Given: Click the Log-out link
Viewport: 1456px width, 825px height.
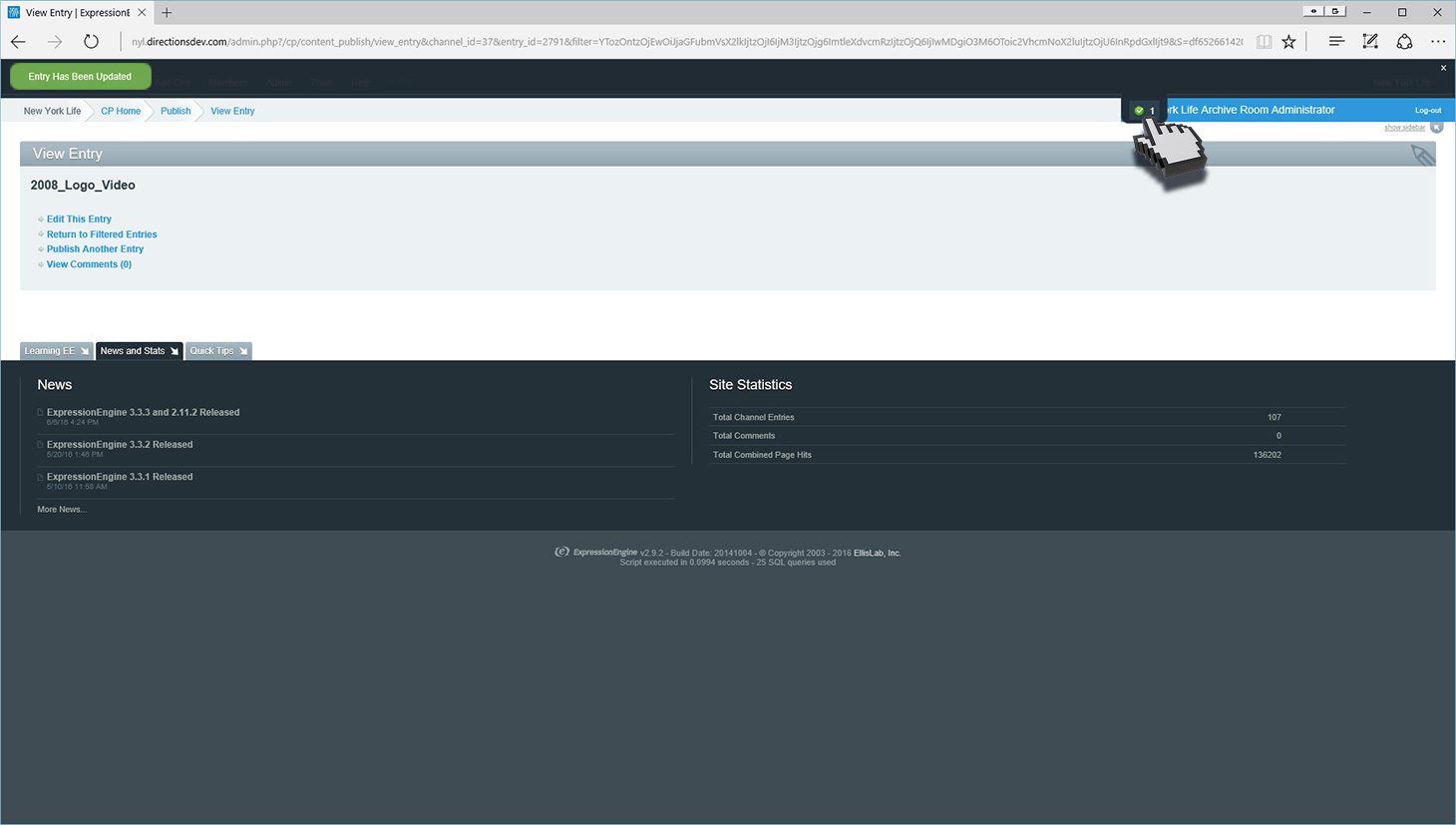Looking at the screenshot, I should pyautogui.click(x=1427, y=111).
